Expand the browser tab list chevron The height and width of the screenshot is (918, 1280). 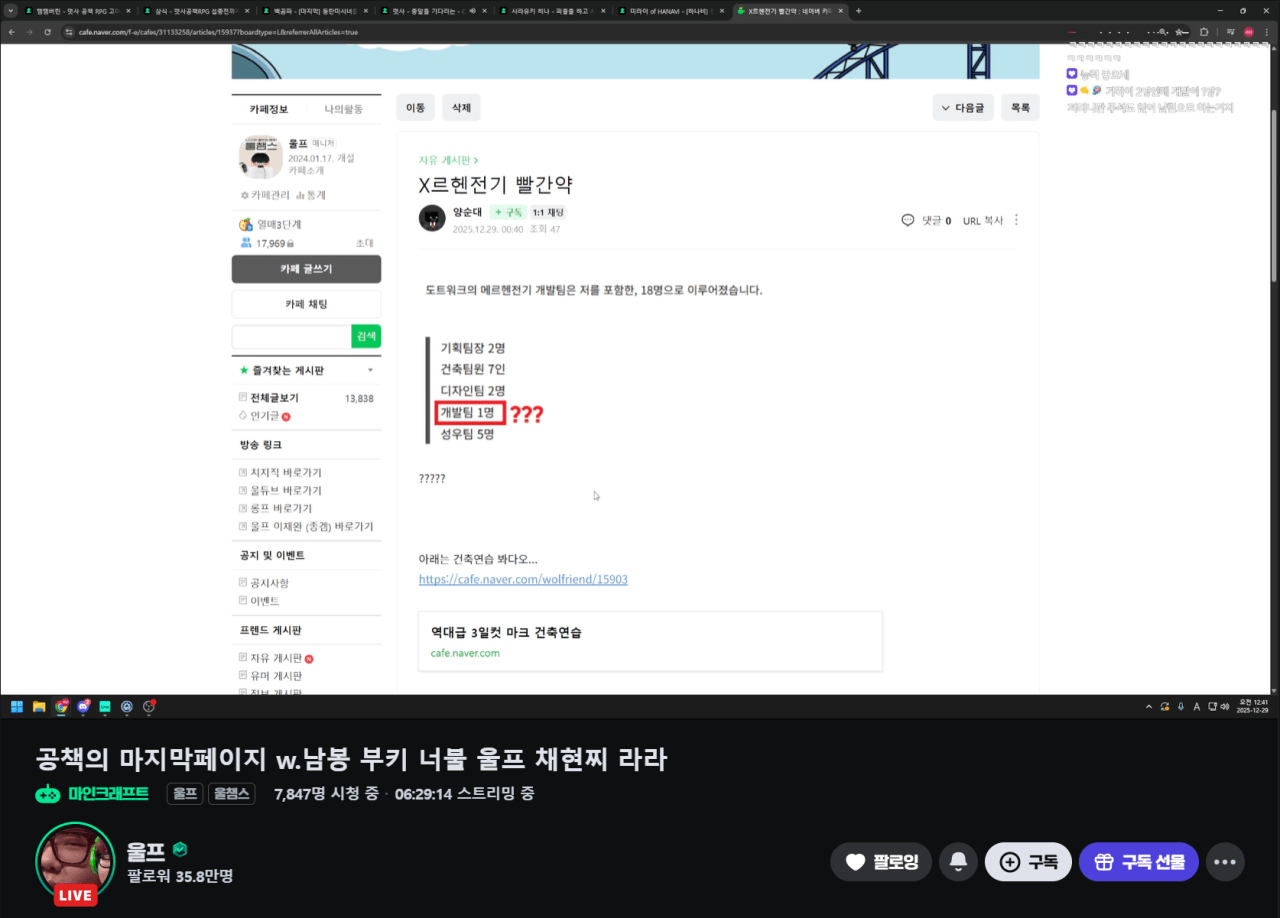(x=11, y=11)
